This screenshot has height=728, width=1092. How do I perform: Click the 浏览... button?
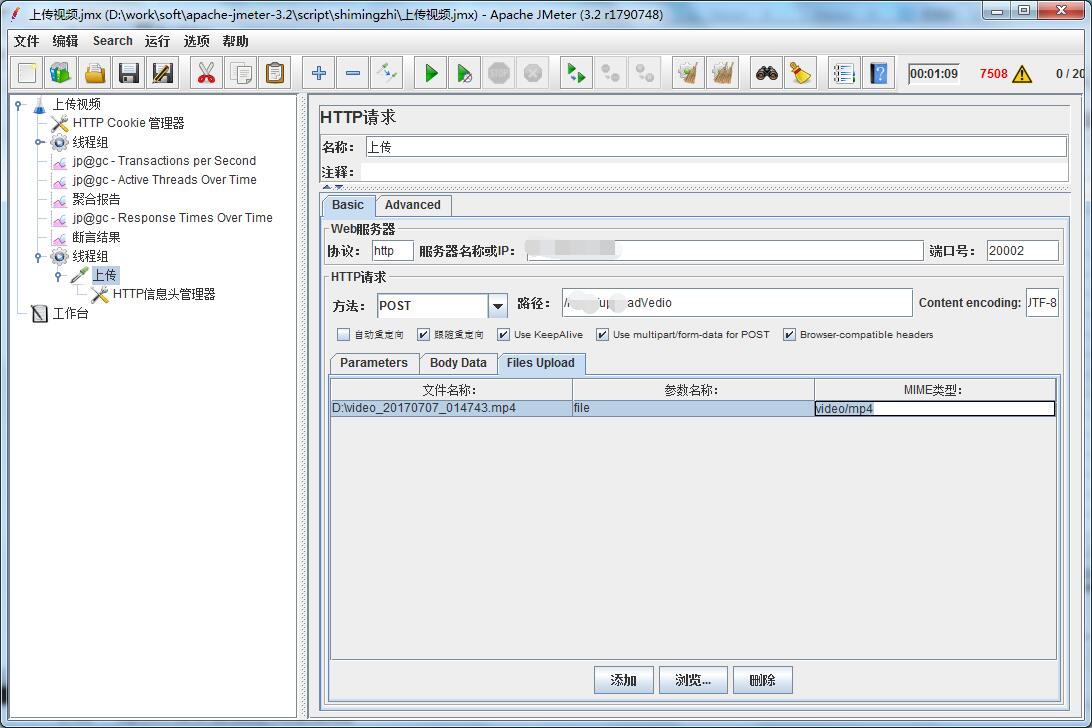693,680
